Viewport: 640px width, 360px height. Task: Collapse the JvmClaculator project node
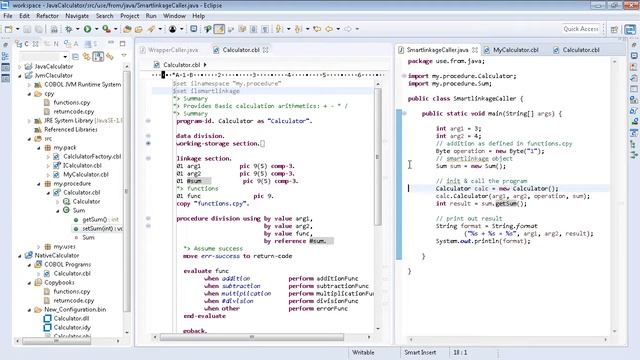pyautogui.click(x=20, y=76)
